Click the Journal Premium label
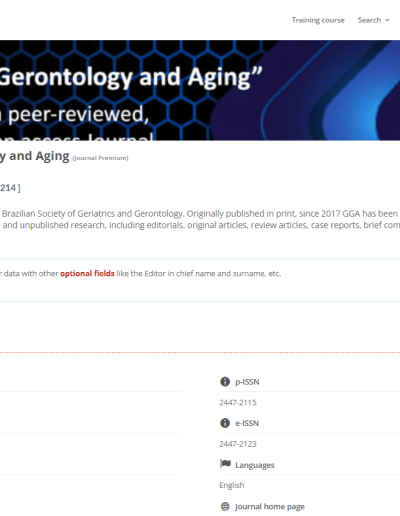The width and height of the screenshot is (400, 516). (x=100, y=158)
